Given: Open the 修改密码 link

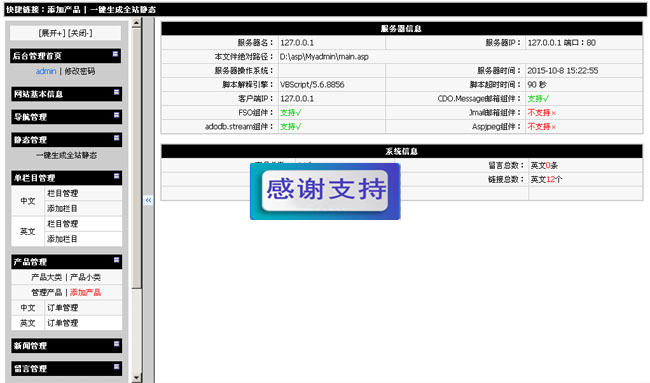Looking at the screenshot, I should 80,71.
